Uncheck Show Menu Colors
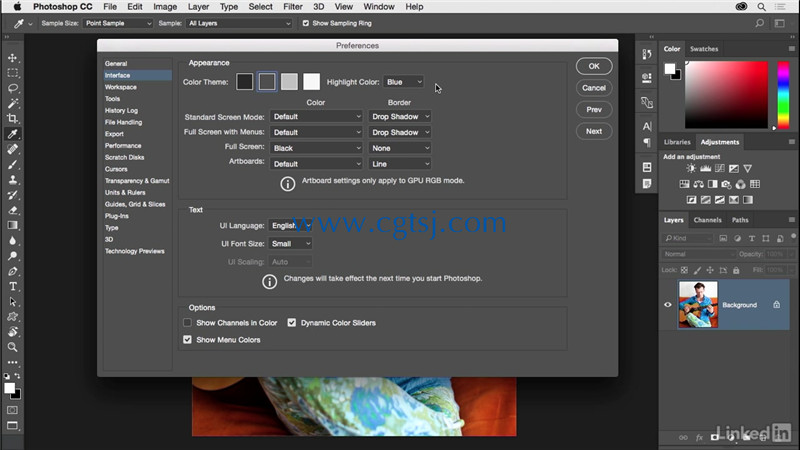800x450 pixels. coord(187,340)
